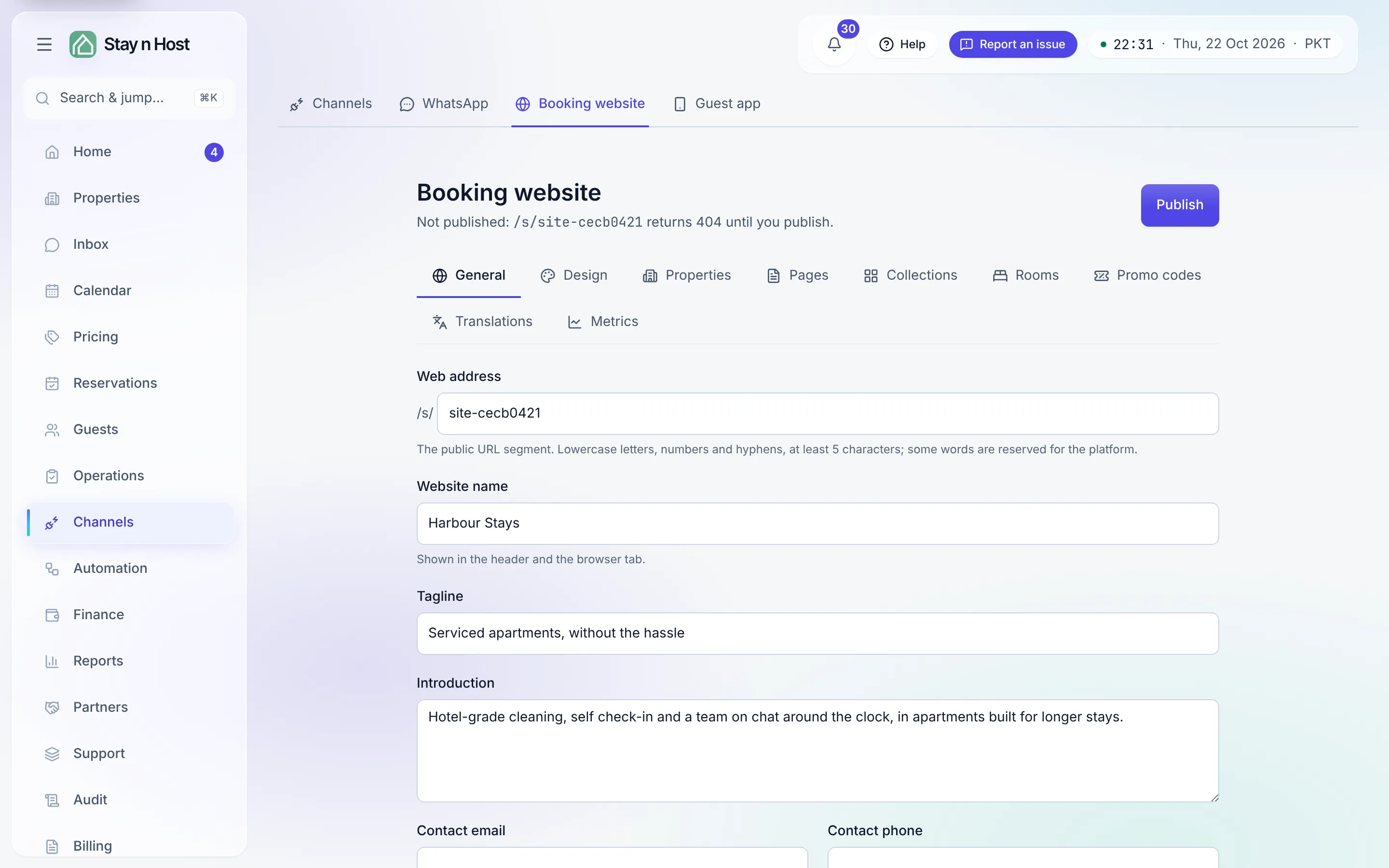1389x868 pixels.
Task: Click Report an issue button
Action: tap(1012, 44)
